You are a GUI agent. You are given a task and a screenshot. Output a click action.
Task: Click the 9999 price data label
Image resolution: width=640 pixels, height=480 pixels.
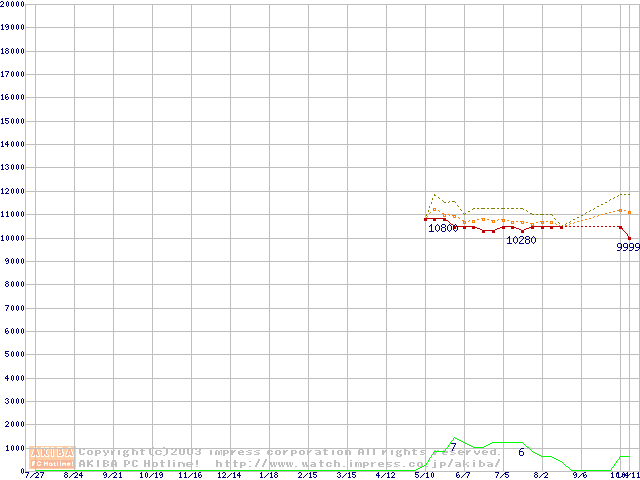click(627, 247)
